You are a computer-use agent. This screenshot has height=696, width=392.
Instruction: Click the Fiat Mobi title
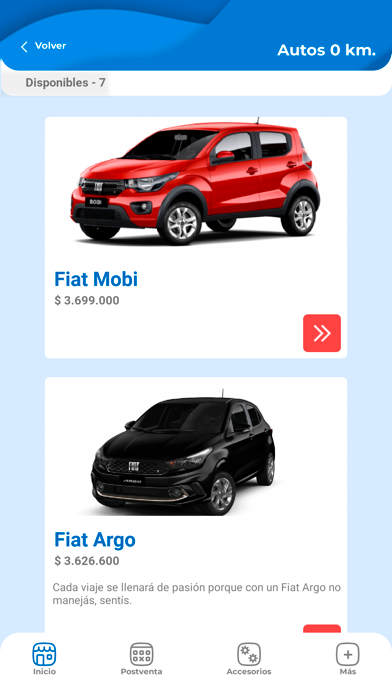[x=96, y=279]
